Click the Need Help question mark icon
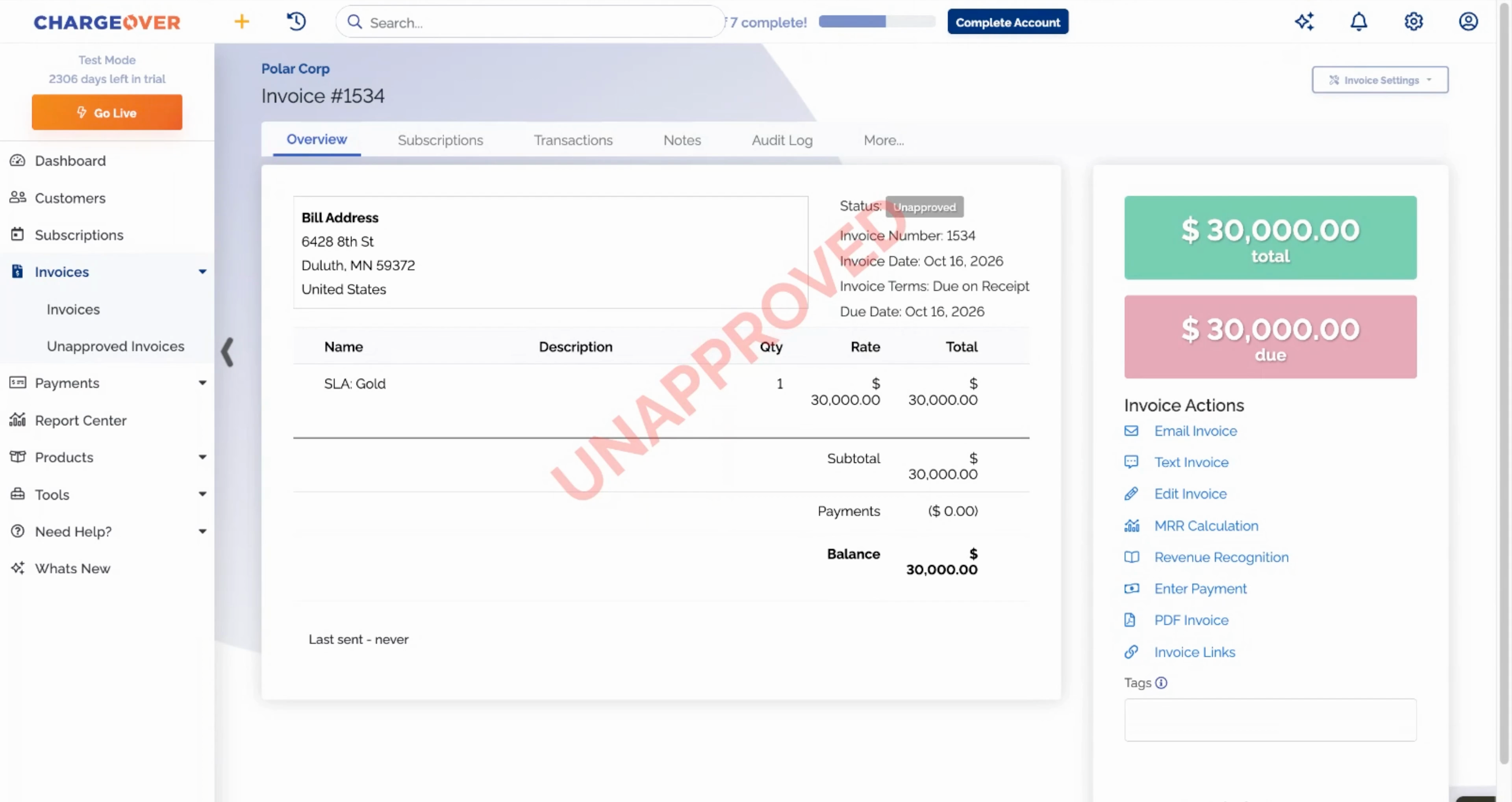1512x802 pixels. (18, 531)
